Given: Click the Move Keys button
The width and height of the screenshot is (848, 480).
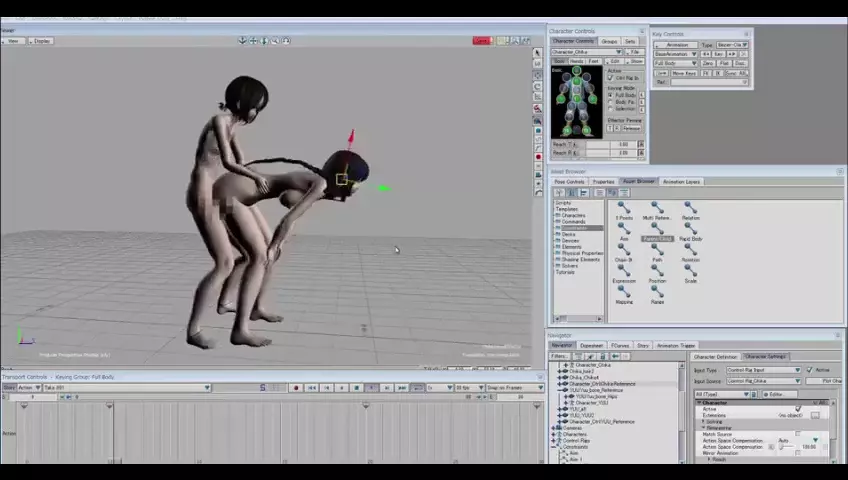Looking at the screenshot, I should pyautogui.click(x=684, y=73).
